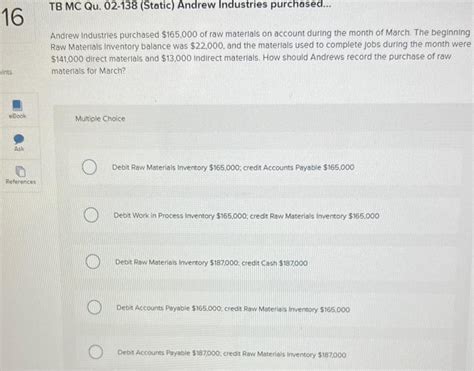The width and height of the screenshot is (474, 371).
Task: Click the Ask speech bubble icon
Action: [19, 139]
